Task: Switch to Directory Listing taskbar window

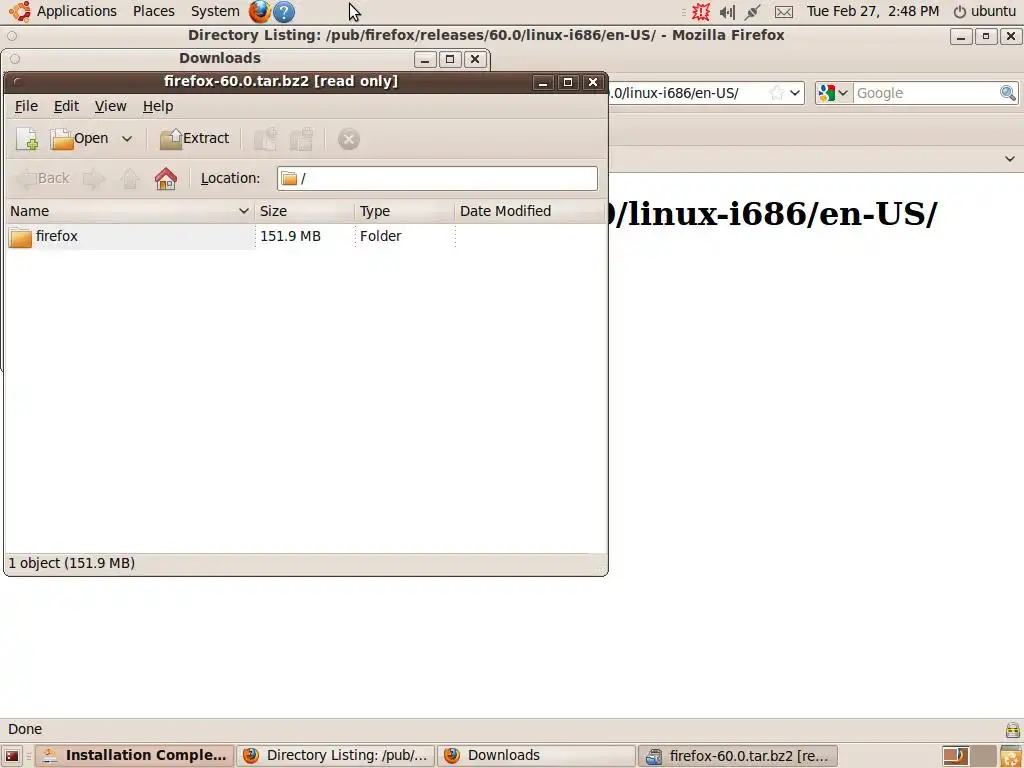Action: [x=335, y=756]
